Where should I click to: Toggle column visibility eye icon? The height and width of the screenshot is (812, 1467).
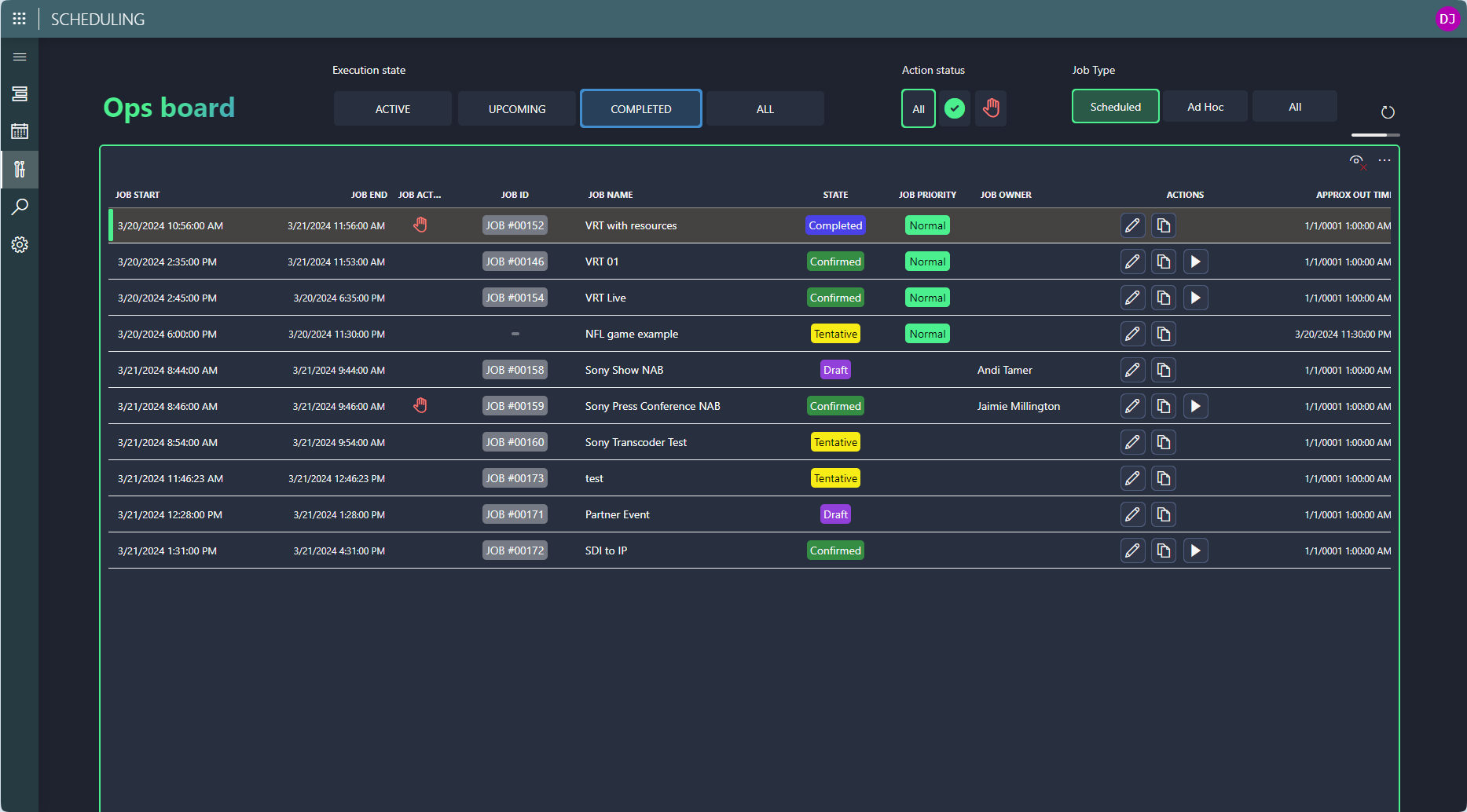(x=1357, y=161)
